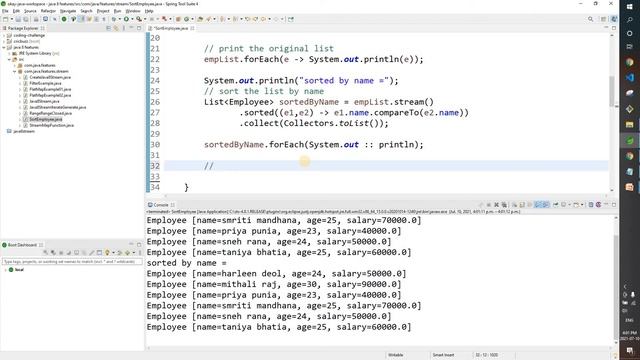Select SortEmployee.java in the tree
This screenshot has height=360, width=640.
pos(46,119)
